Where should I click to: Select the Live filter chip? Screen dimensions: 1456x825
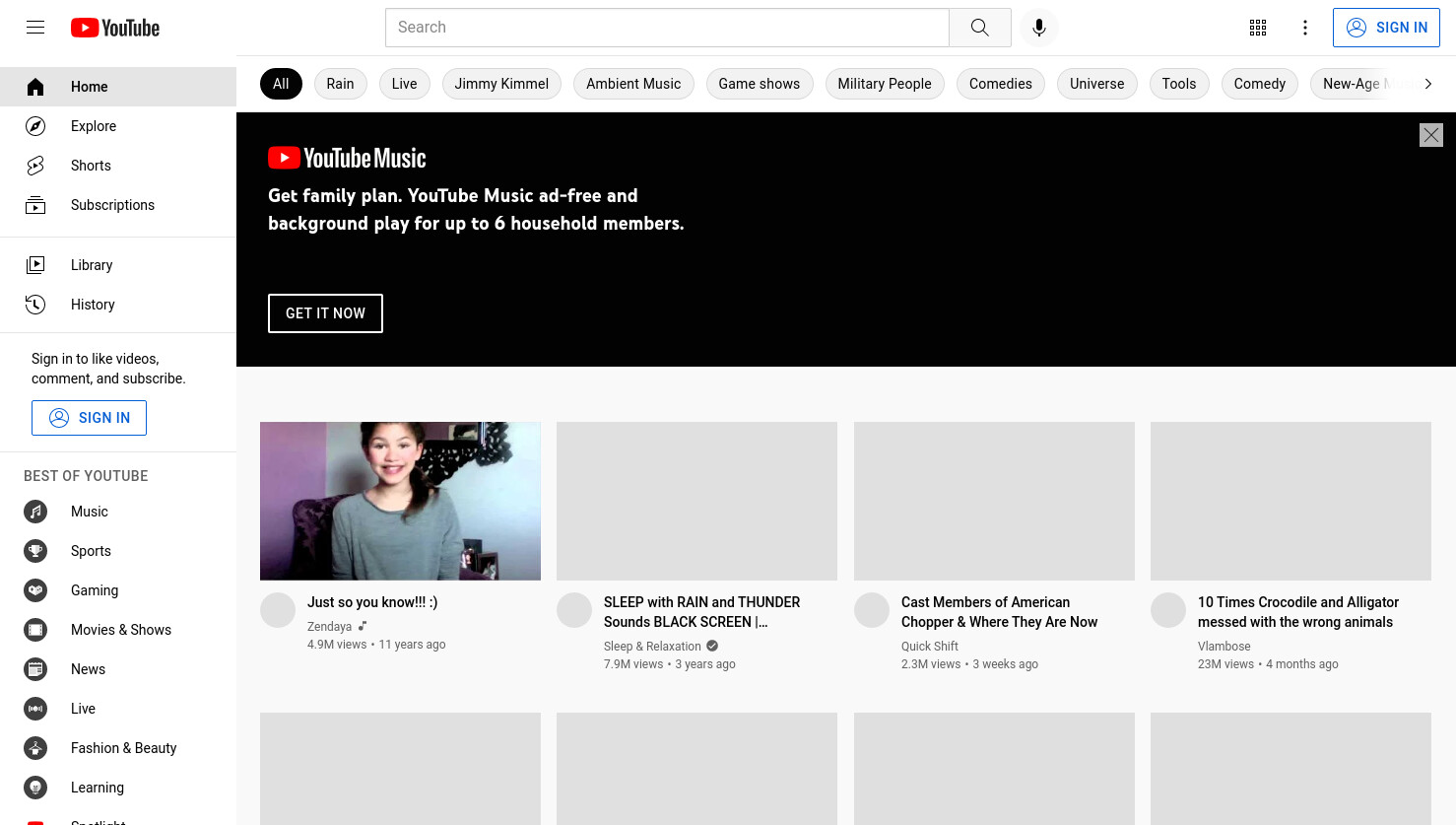tap(404, 84)
